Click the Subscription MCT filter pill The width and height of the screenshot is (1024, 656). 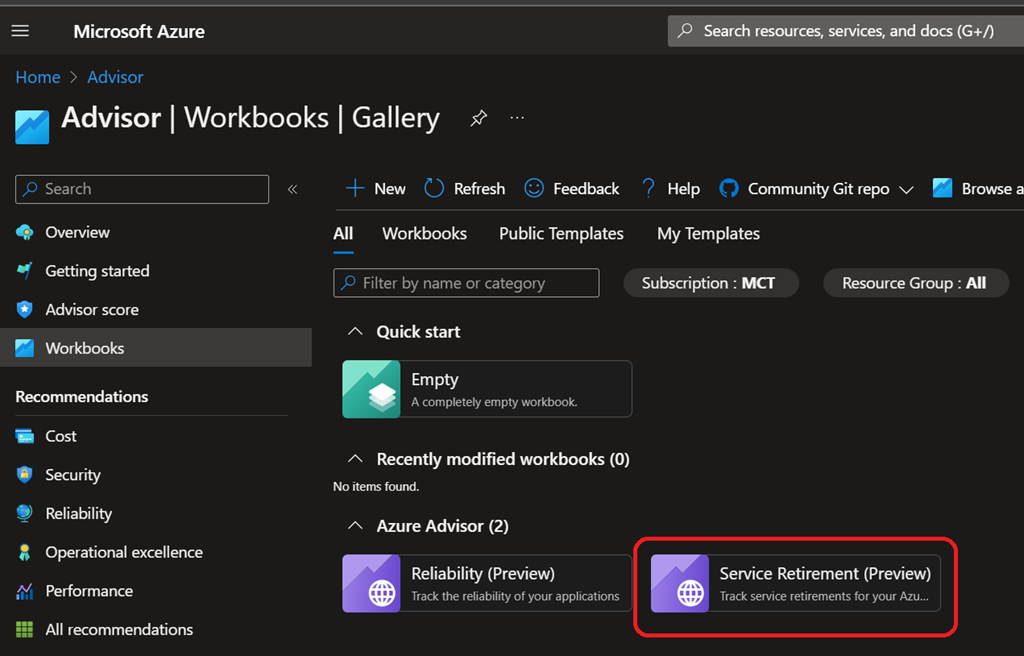(x=709, y=283)
